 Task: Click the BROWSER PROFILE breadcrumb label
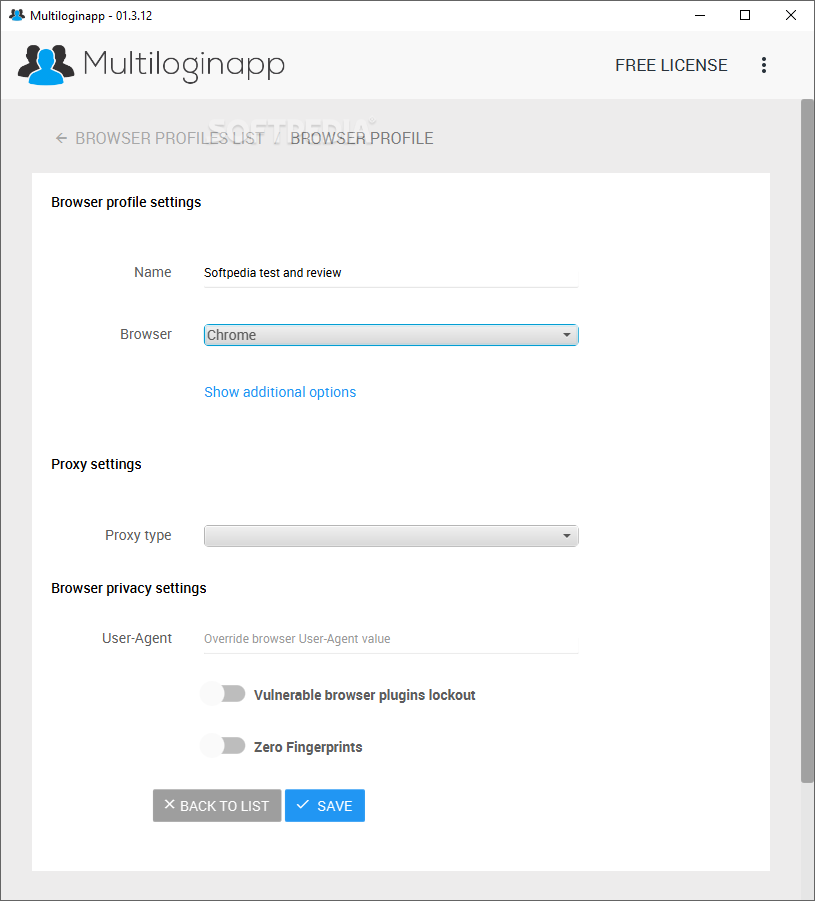[x=362, y=138]
